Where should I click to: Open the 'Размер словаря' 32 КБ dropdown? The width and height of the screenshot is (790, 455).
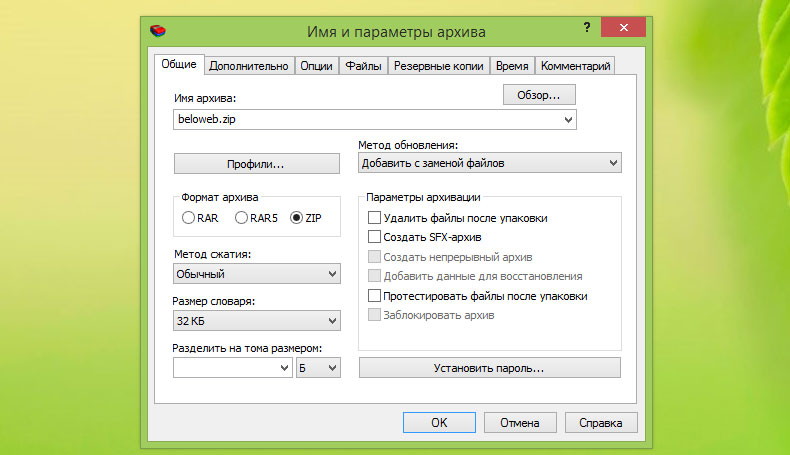257,320
